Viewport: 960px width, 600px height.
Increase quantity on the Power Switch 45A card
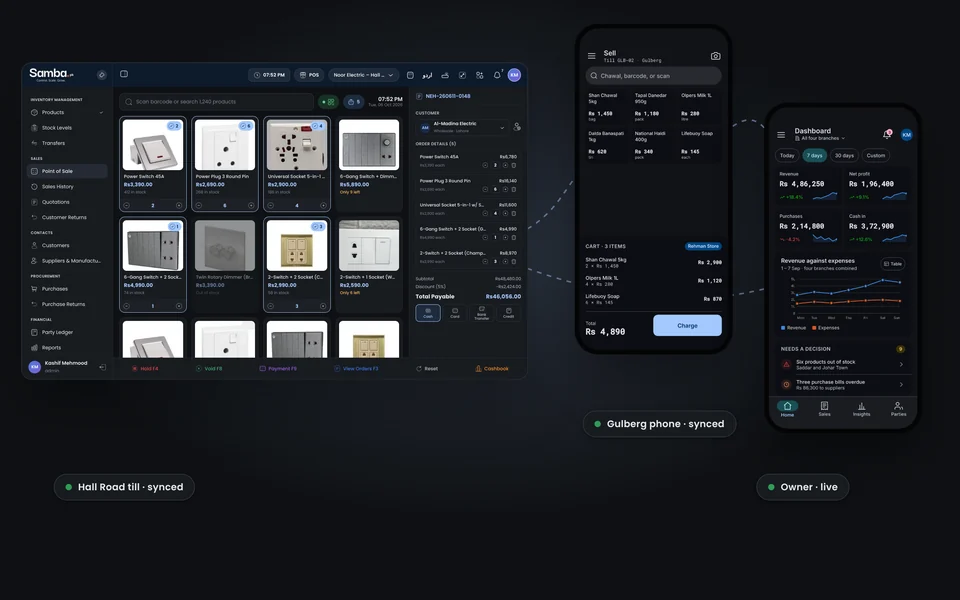point(179,206)
